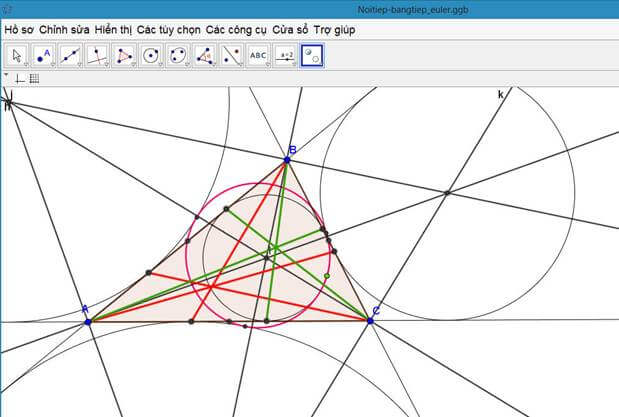Open the Trợ giúp menu
This screenshot has width=619, height=417.
point(334,30)
